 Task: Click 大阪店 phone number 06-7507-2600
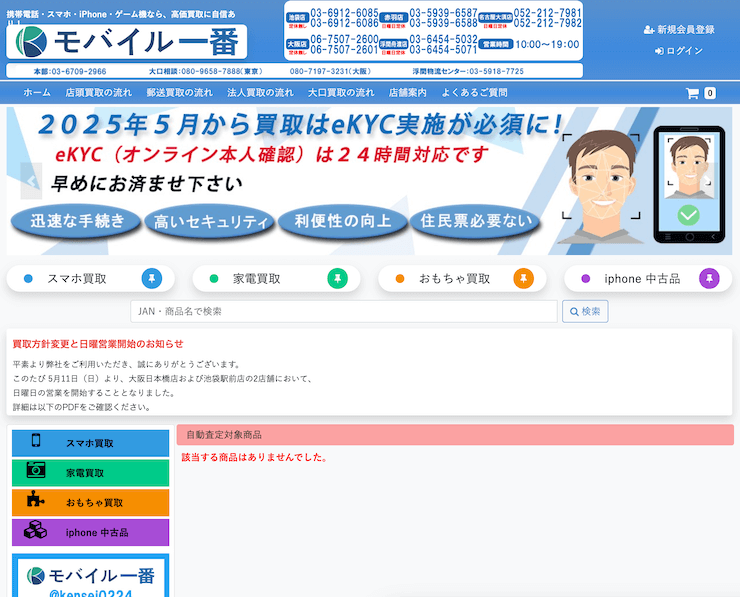coord(345,39)
